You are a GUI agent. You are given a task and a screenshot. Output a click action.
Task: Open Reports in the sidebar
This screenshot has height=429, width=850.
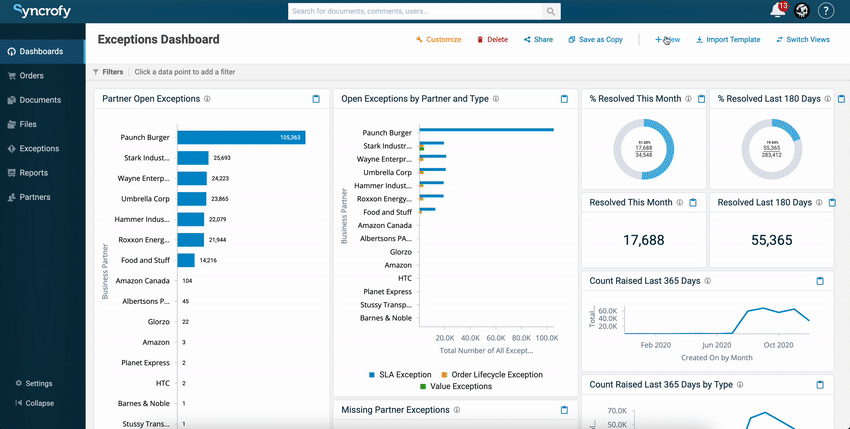click(x=42, y=173)
